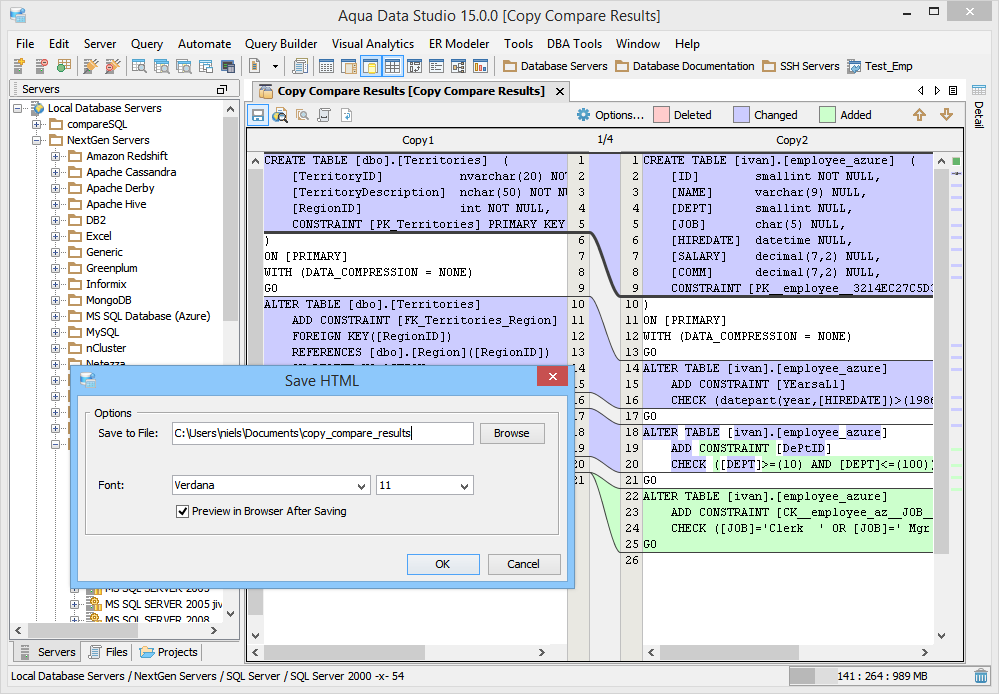Screen dimensions: 999x694
Task: Switch to the Files tab
Action: [108, 652]
